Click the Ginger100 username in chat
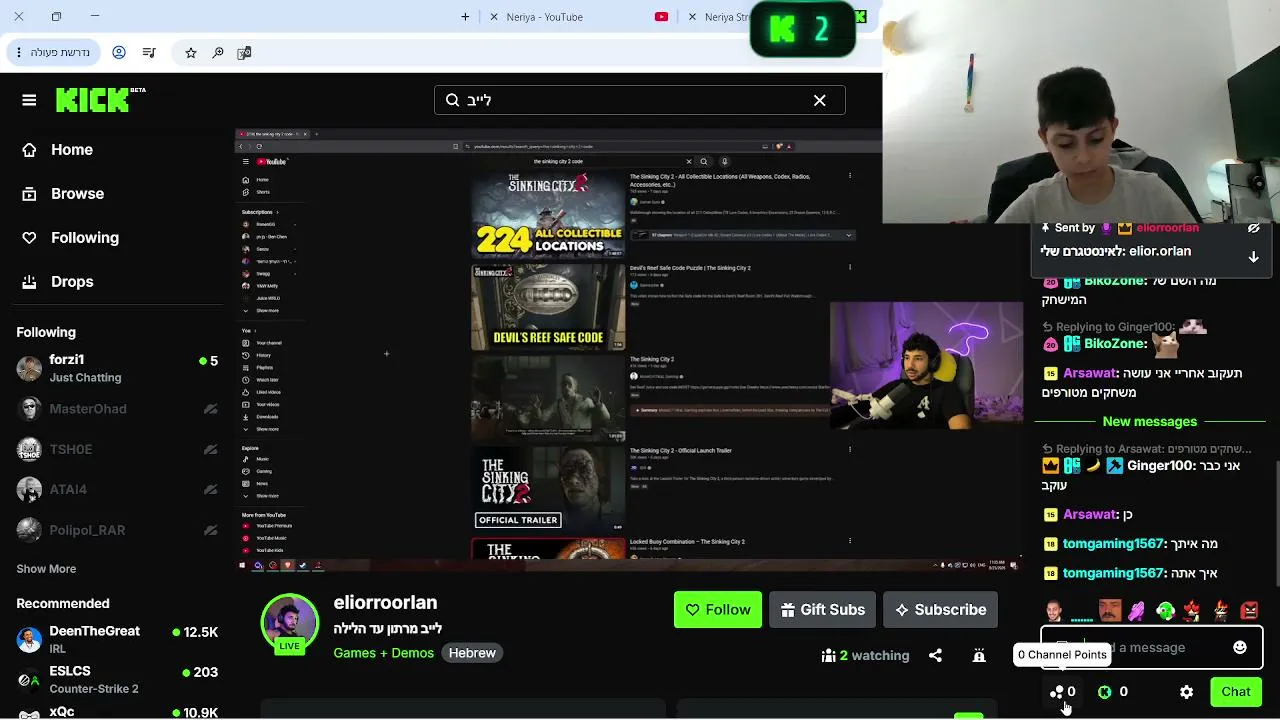Screen dimensions: 1280x720 pyautogui.click(x=1160, y=466)
